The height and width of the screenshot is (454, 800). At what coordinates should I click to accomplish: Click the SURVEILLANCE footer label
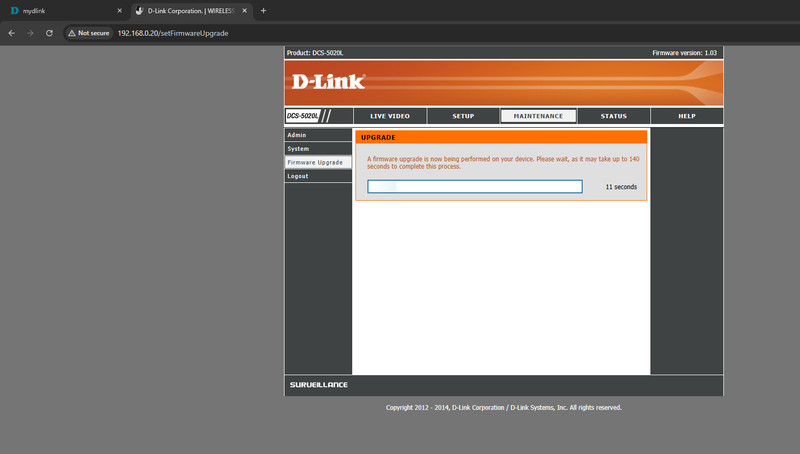[x=318, y=385]
